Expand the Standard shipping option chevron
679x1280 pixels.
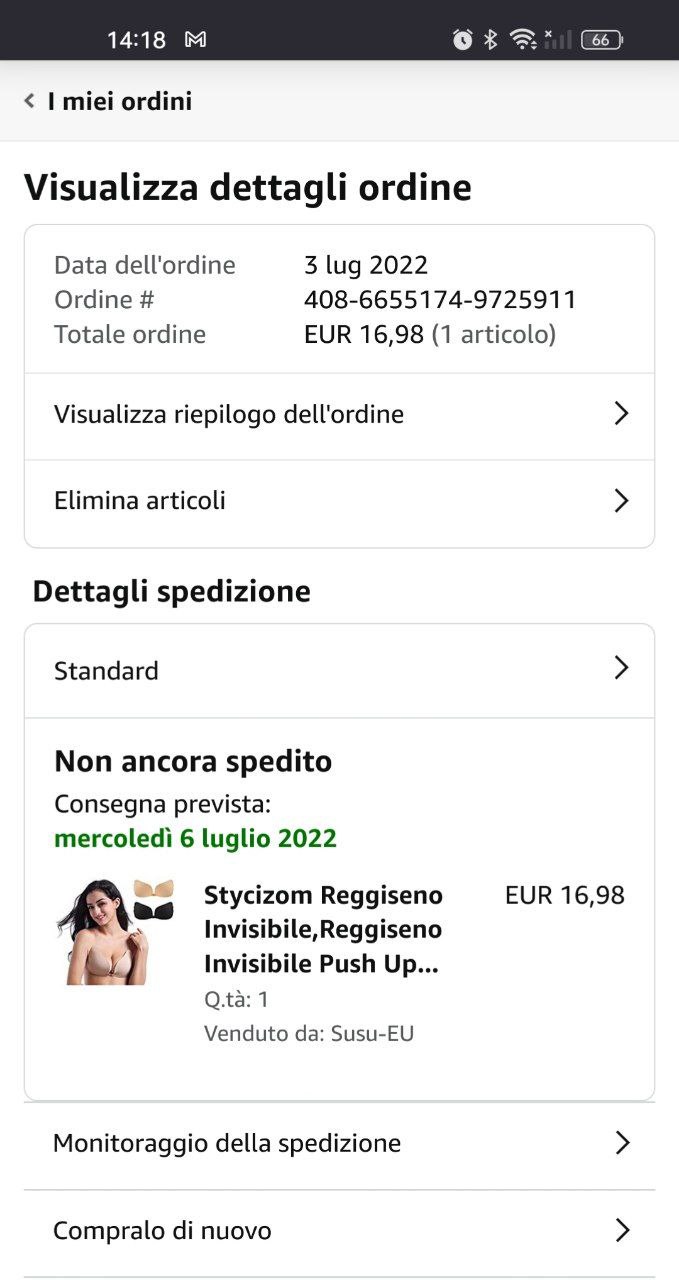point(621,669)
